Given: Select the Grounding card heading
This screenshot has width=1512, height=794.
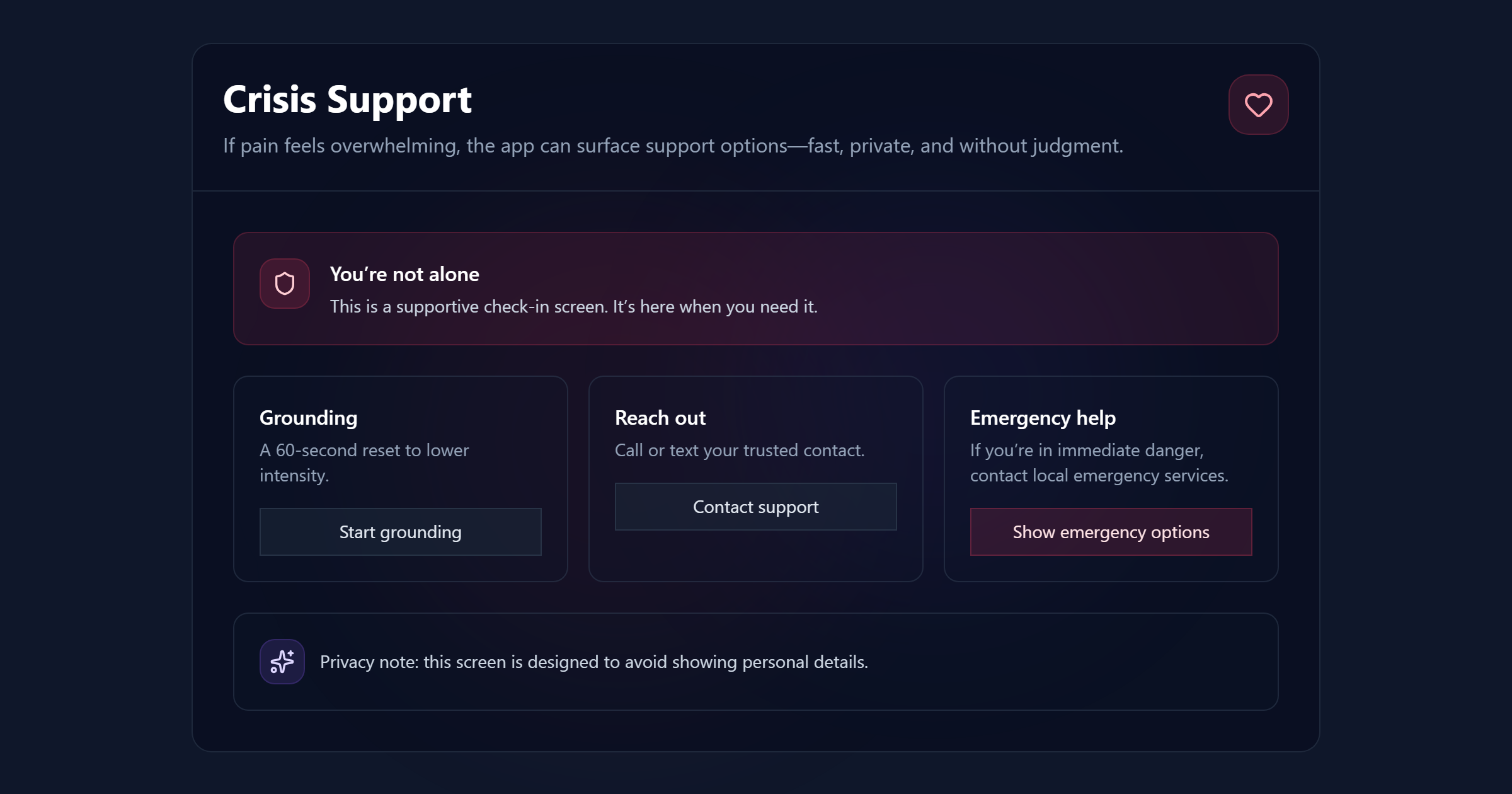Looking at the screenshot, I should (308, 418).
